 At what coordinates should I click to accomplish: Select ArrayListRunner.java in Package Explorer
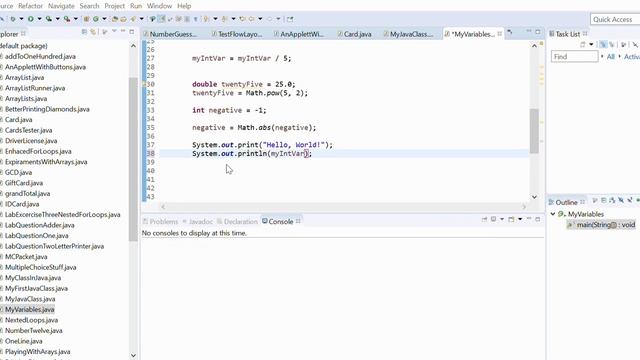point(35,88)
